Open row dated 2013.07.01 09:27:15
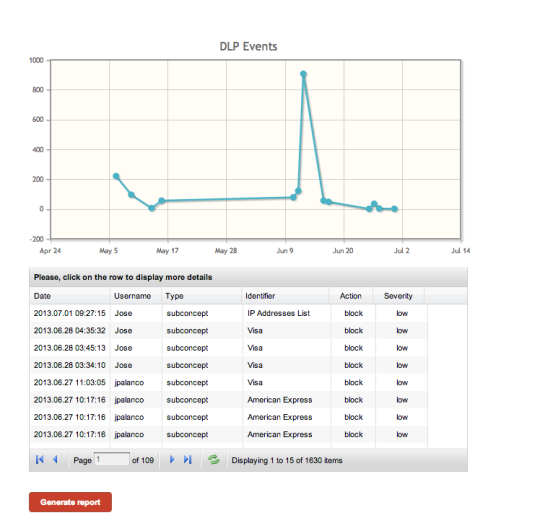This screenshot has width=540, height=523. click(229, 313)
